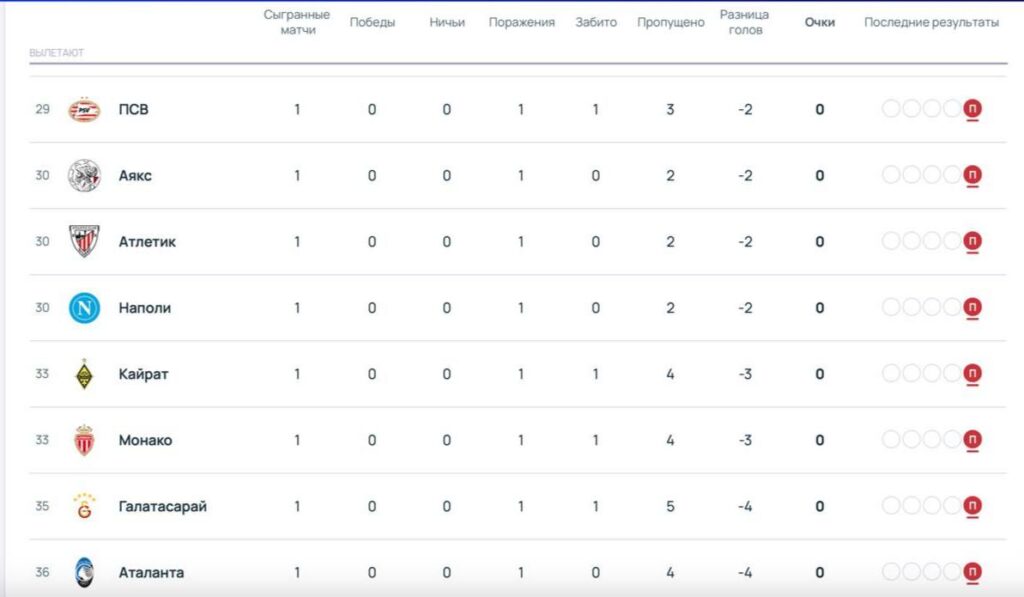Open the Галатасарай team link
This screenshot has width=1024, height=597.
(163, 507)
